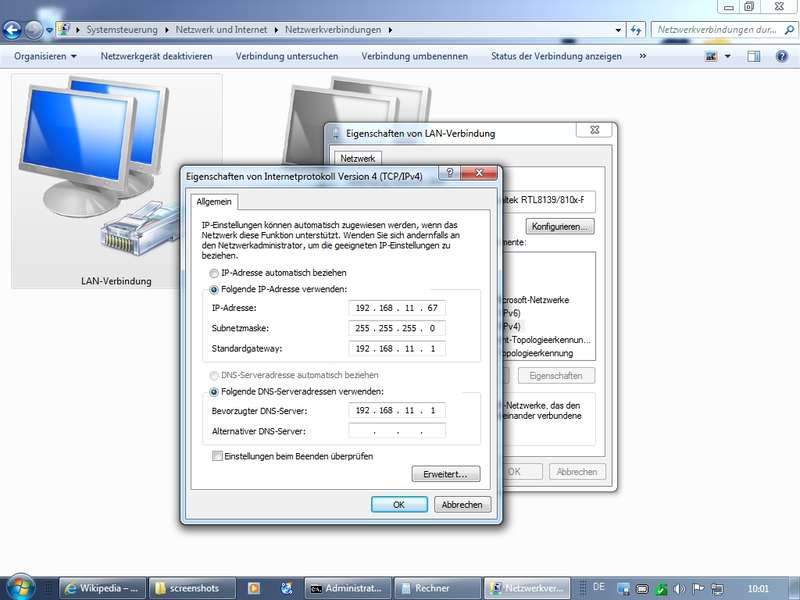800x600 pixels.
Task: Expand the arrow after Systemsteuerung in the breadcrumb
Action: point(166,30)
